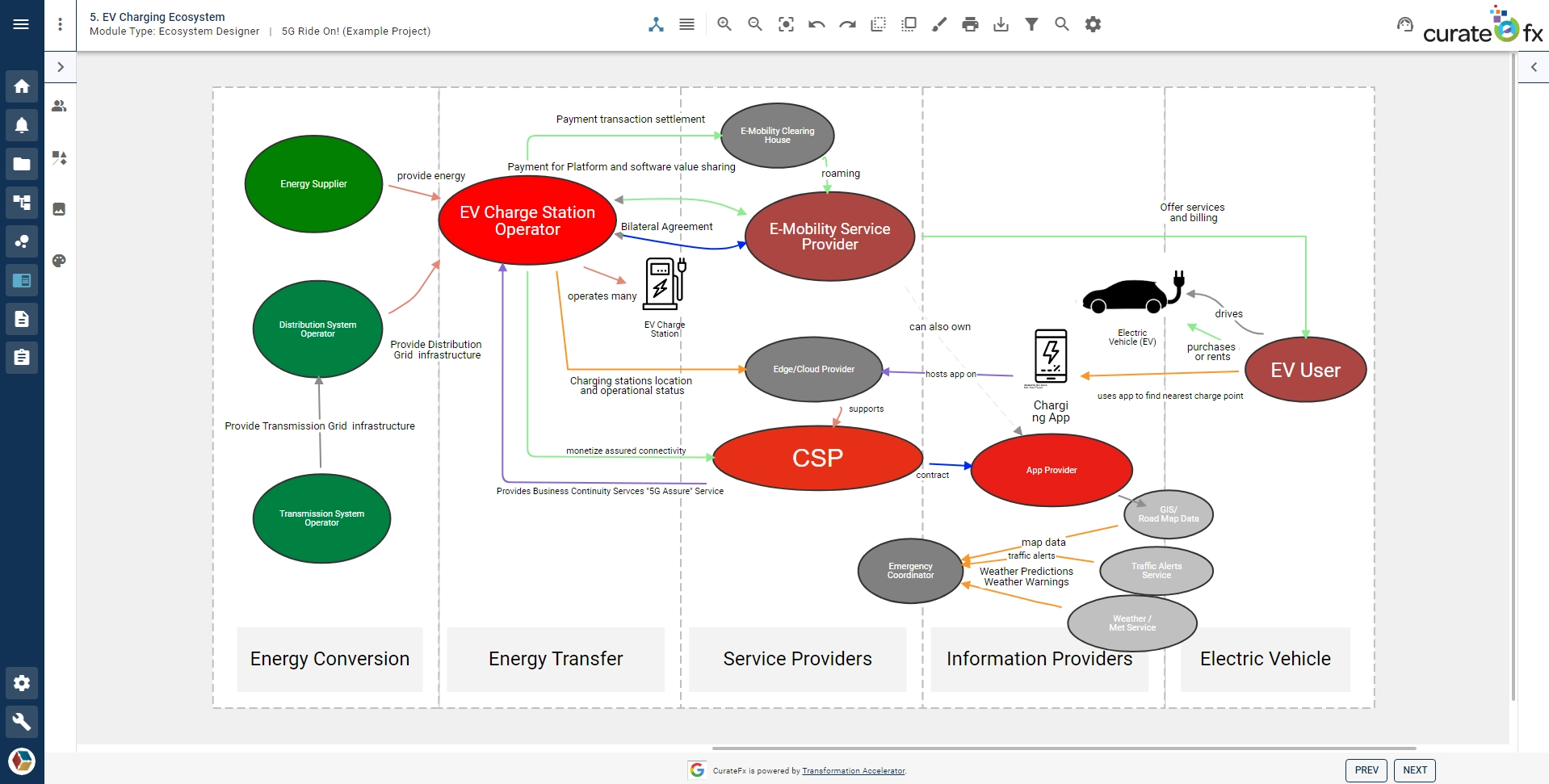Zoom out of the diagram

click(x=755, y=24)
